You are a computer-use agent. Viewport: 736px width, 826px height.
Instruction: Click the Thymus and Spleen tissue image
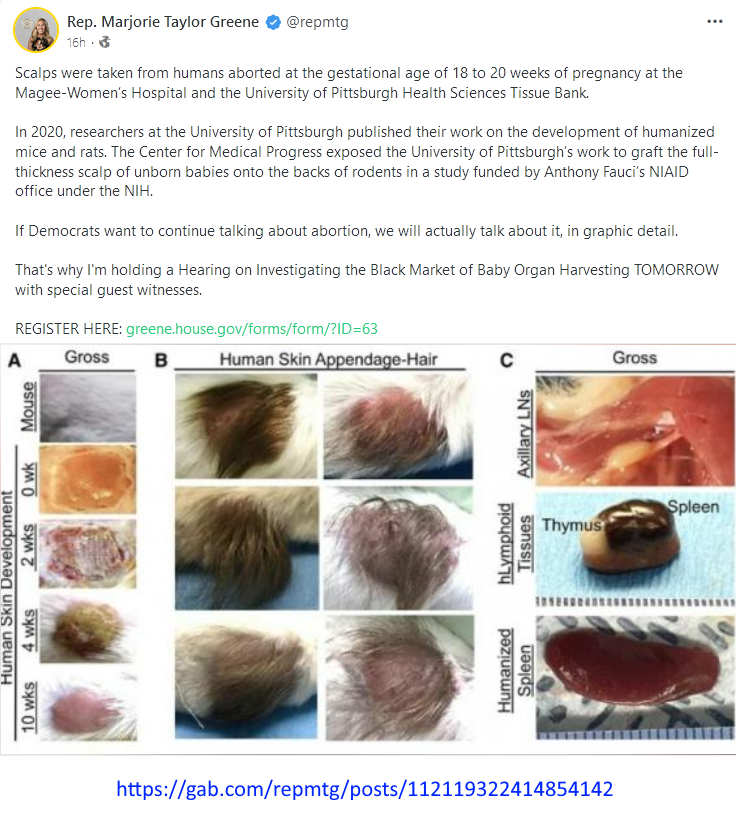pos(635,549)
